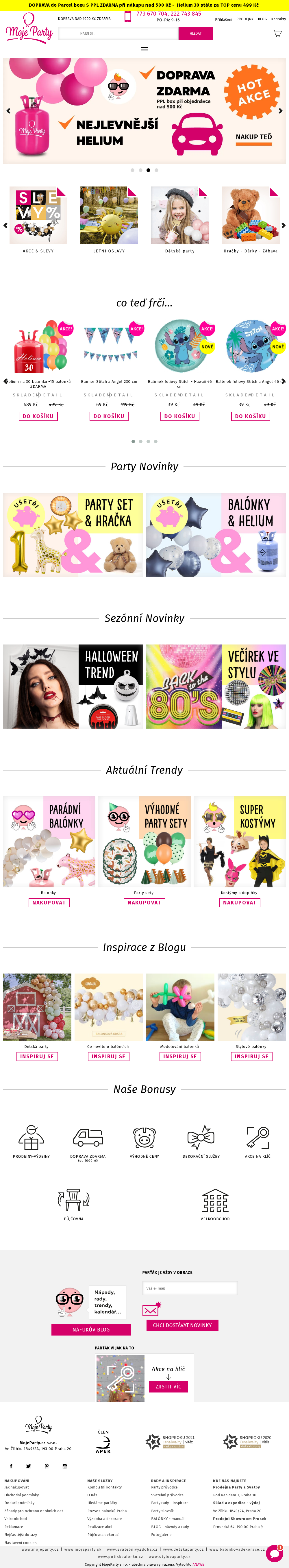Click the HLEDAT search button
The width and height of the screenshot is (289, 1568).
click(x=195, y=34)
